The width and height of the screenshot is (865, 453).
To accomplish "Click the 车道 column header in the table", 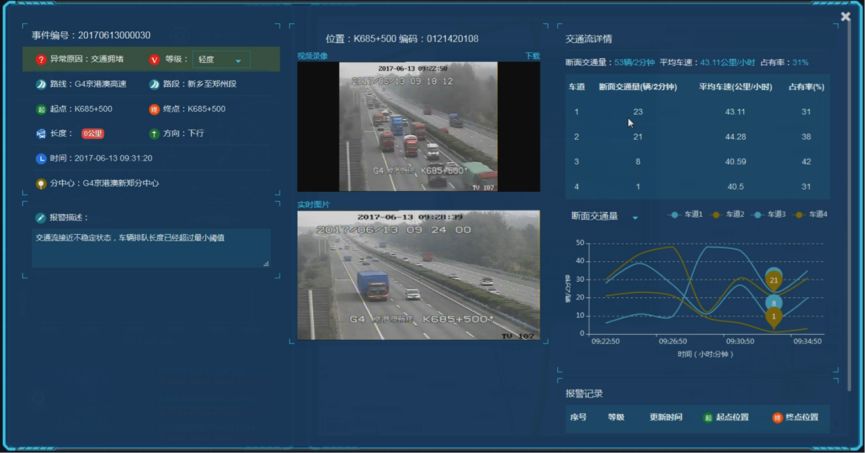I will (576, 87).
